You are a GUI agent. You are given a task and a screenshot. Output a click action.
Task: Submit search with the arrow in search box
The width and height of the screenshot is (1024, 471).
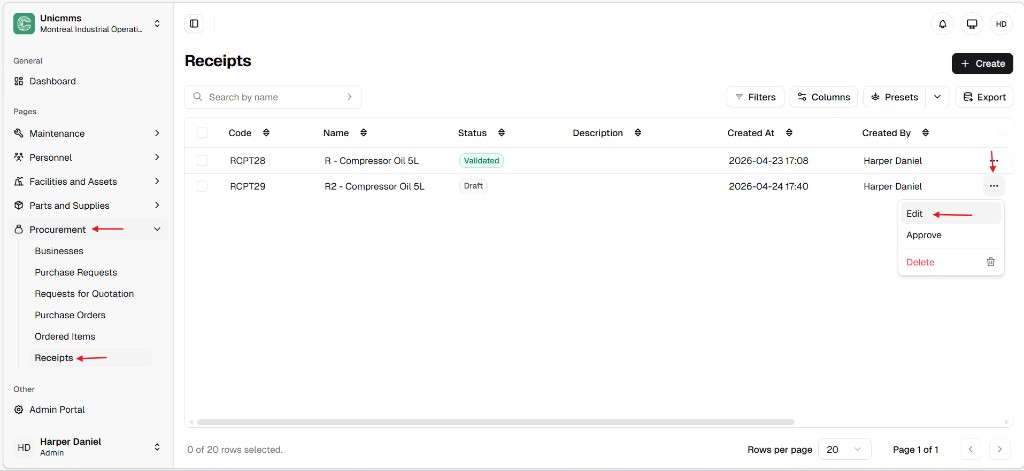(349, 97)
